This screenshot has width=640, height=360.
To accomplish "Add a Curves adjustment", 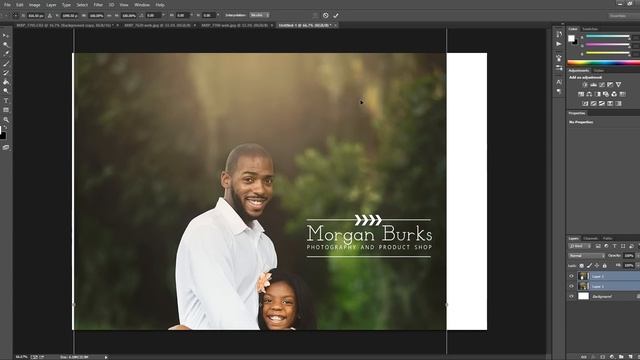I will click(x=602, y=84).
